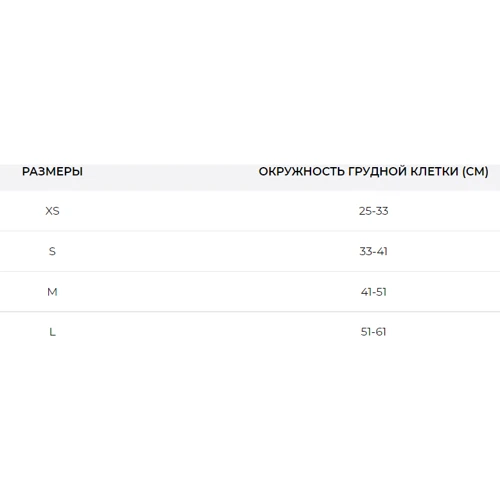Select the M size label

click(52, 292)
